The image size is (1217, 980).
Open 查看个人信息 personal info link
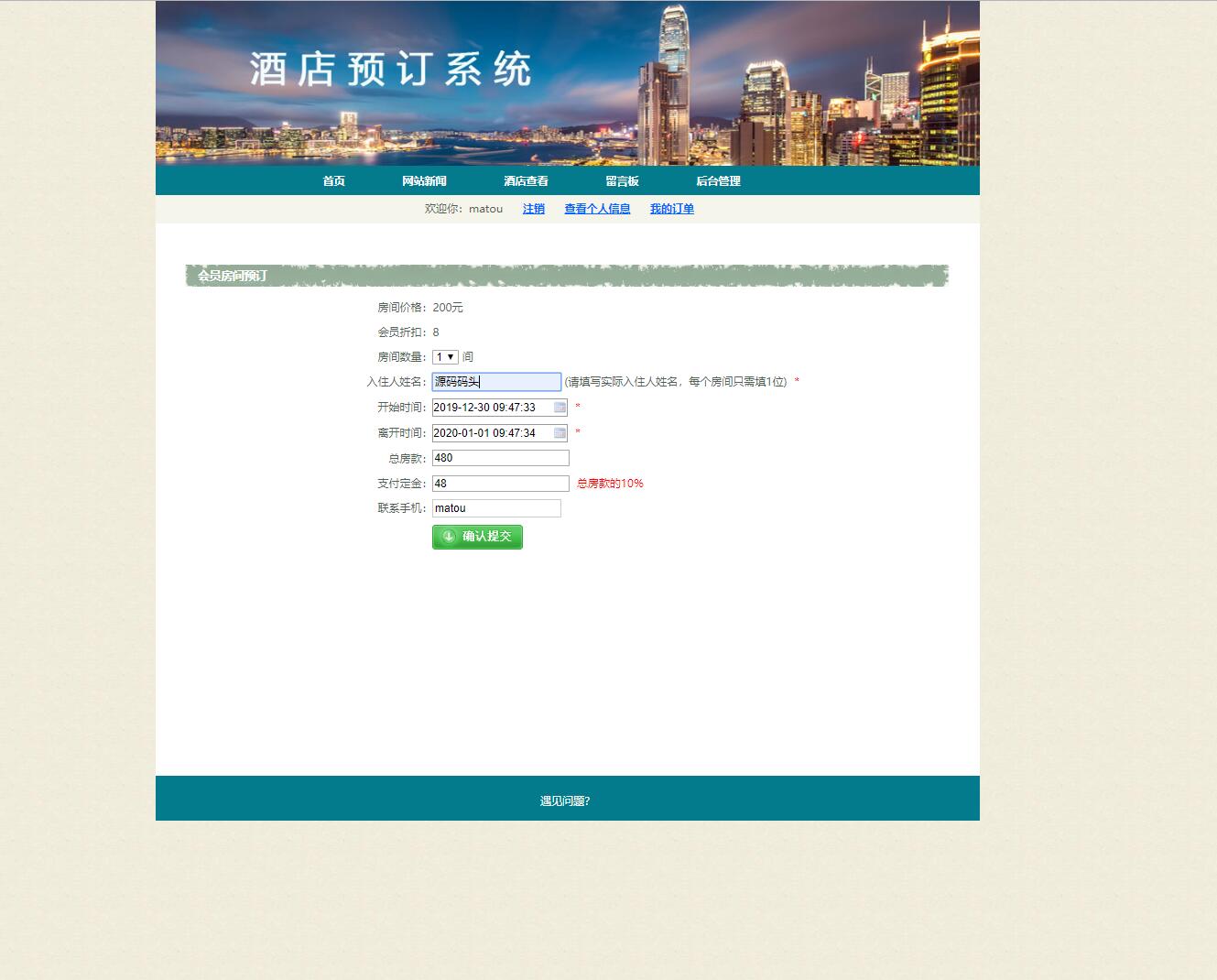[x=596, y=209]
